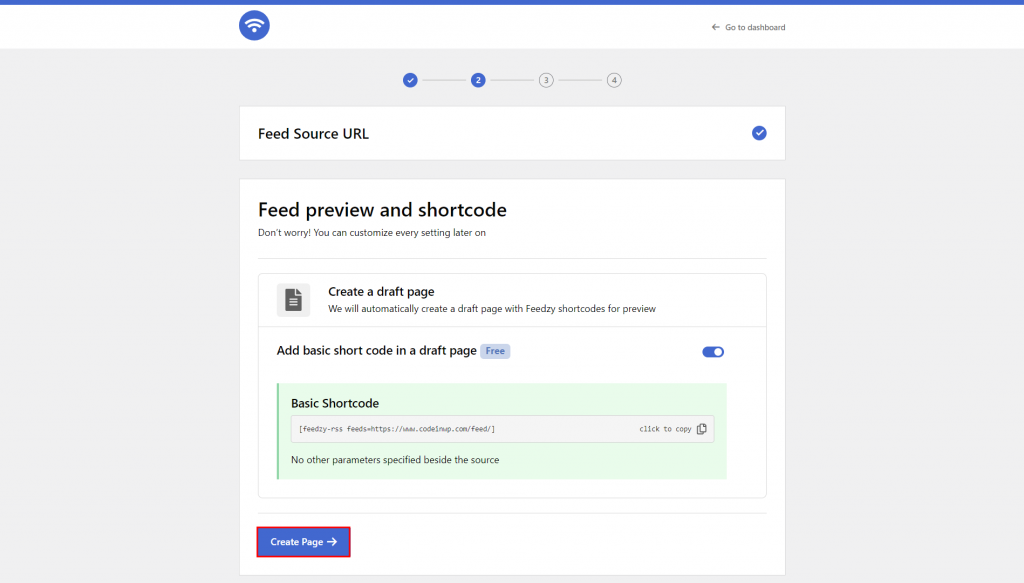Image resolution: width=1024 pixels, height=583 pixels.
Task: Jump to step 3 of the wizard
Action: (546, 80)
